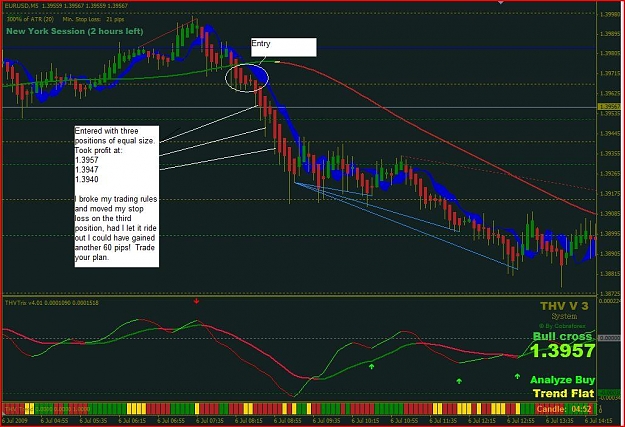This screenshot has width=625, height=427.
Task: Click the green up arrow near 12:55
Action: (517, 376)
